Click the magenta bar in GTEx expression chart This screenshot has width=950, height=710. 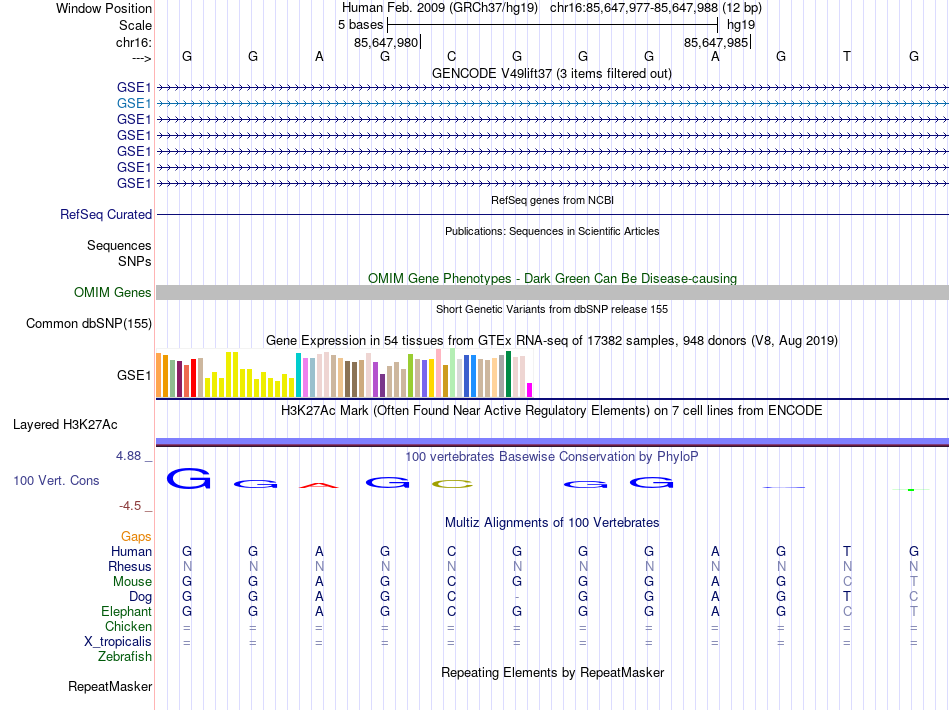coord(530,390)
